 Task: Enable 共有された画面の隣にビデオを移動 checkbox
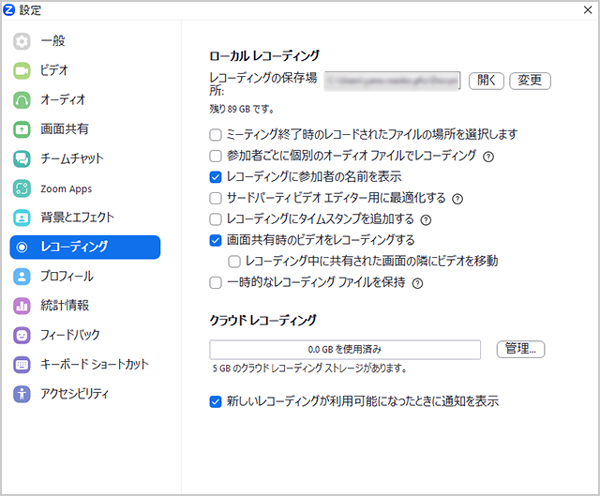pyautogui.click(x=234, y=262)
